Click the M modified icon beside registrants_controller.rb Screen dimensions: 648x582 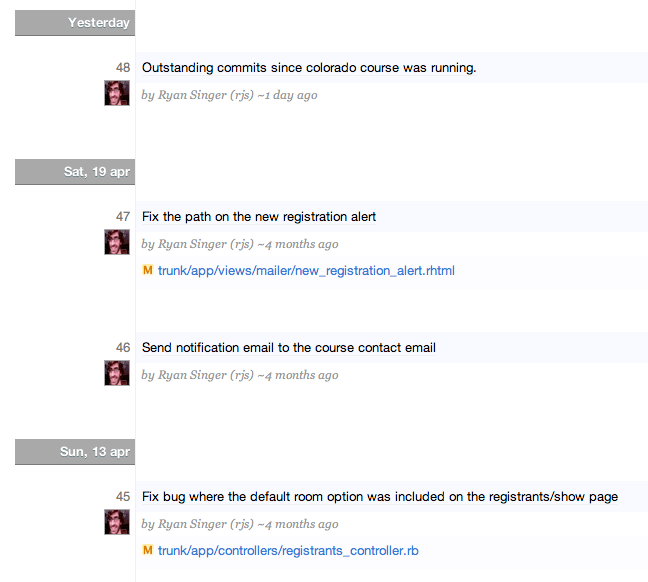coord(148,550)
